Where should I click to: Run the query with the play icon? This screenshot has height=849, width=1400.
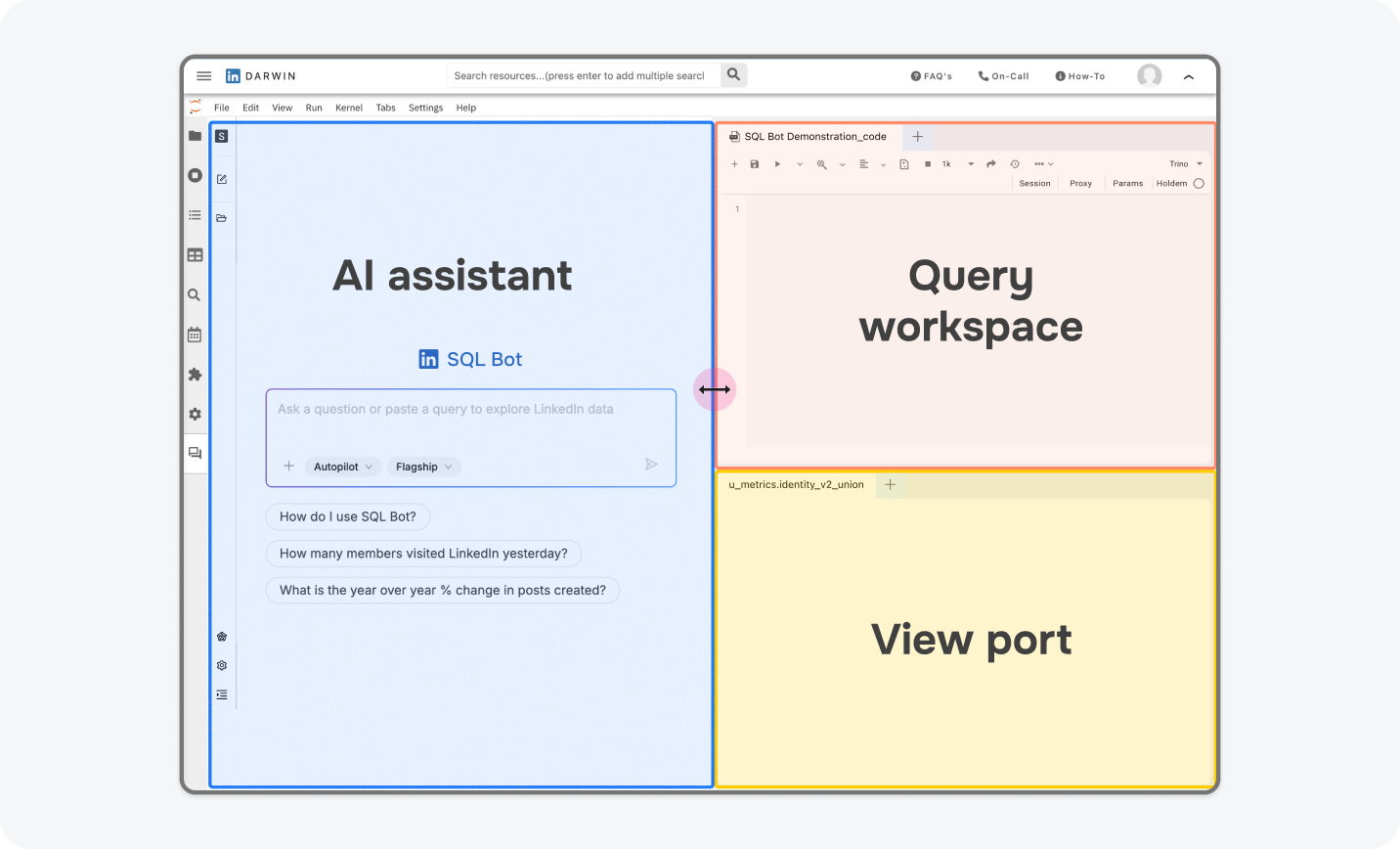pos(777,164)
